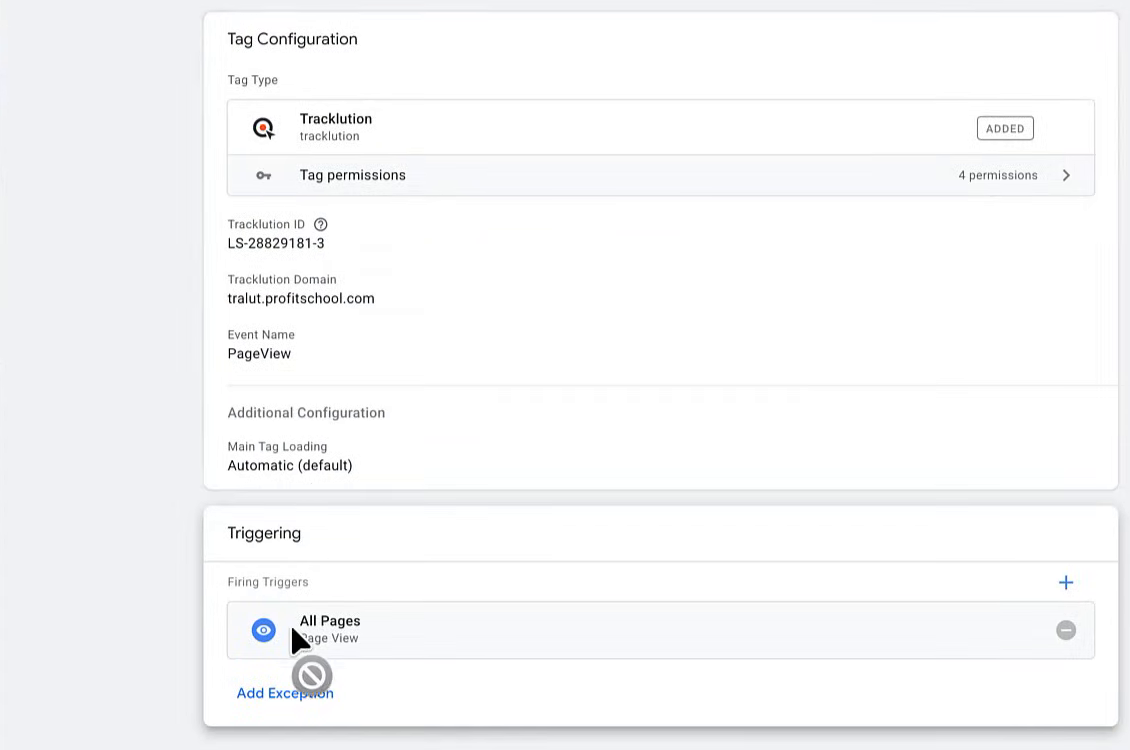Click the Add Exception link
Image resolution: width=1130 pixels, height=750 pixels.
pos(285,693)
